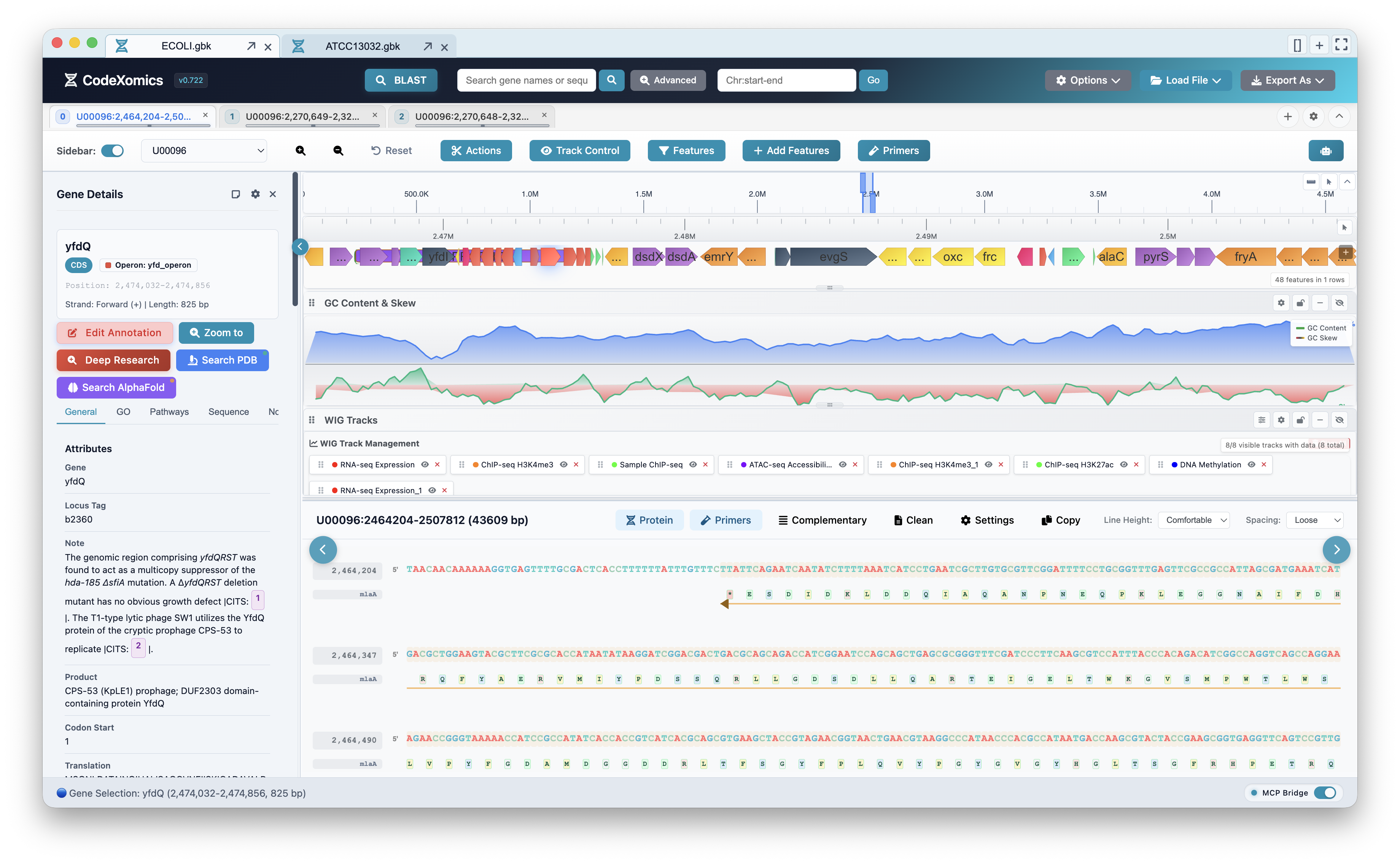Open WIG Tracks list options icon
Screen dimensions: 1400x864
click(1262, 420)
